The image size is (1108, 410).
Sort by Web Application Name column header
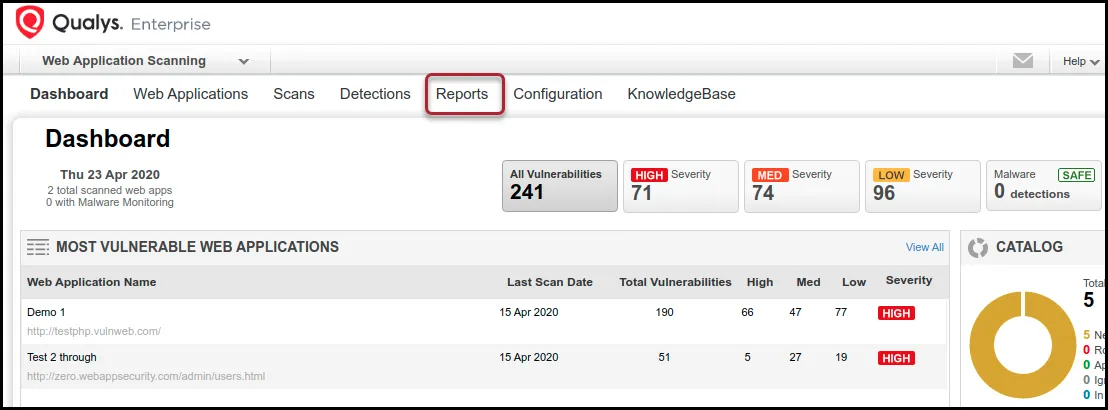tap(92, 282)
